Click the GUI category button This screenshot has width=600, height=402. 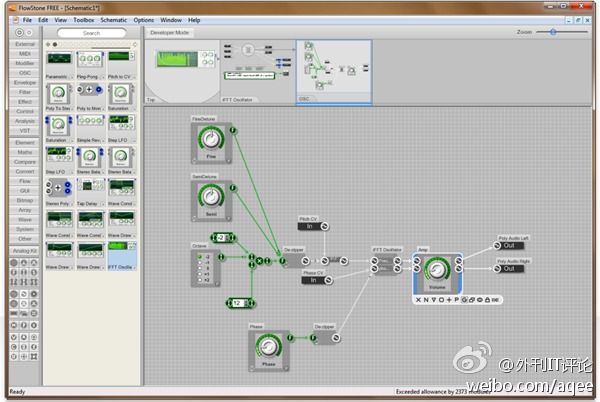(x=24, y=191)
